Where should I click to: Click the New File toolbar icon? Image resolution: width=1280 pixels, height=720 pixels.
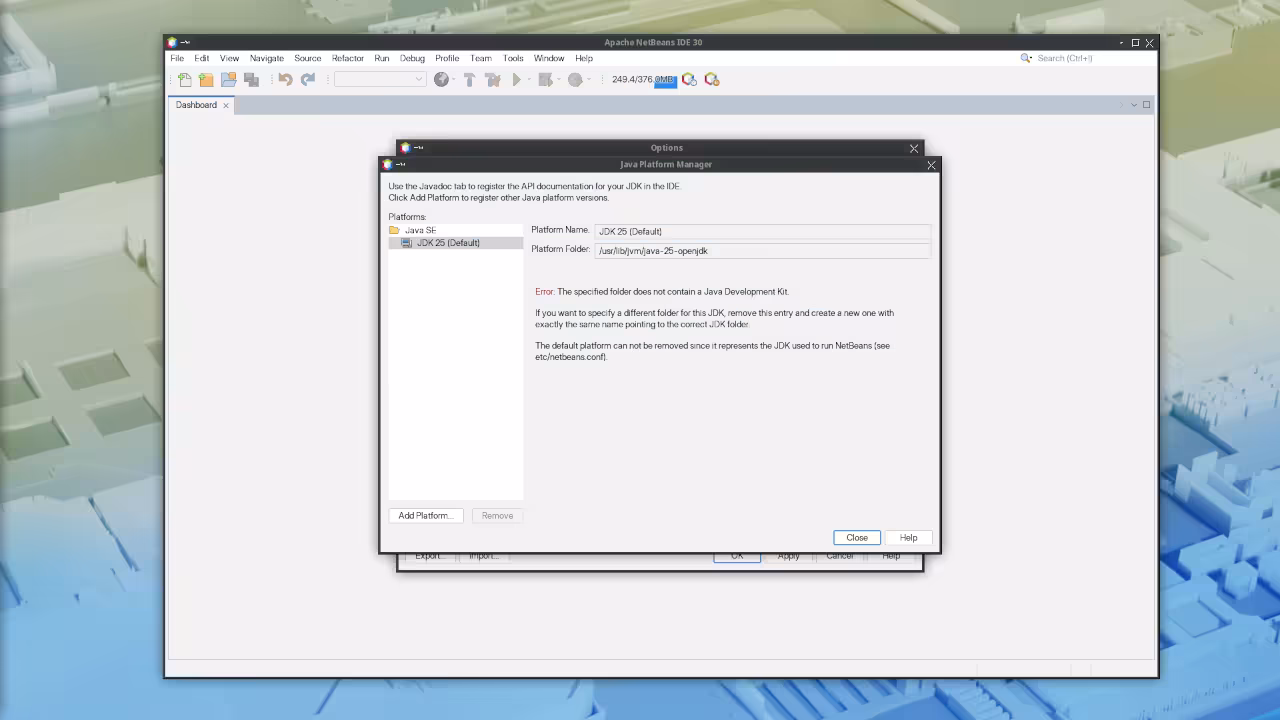[x=185, y=80]
